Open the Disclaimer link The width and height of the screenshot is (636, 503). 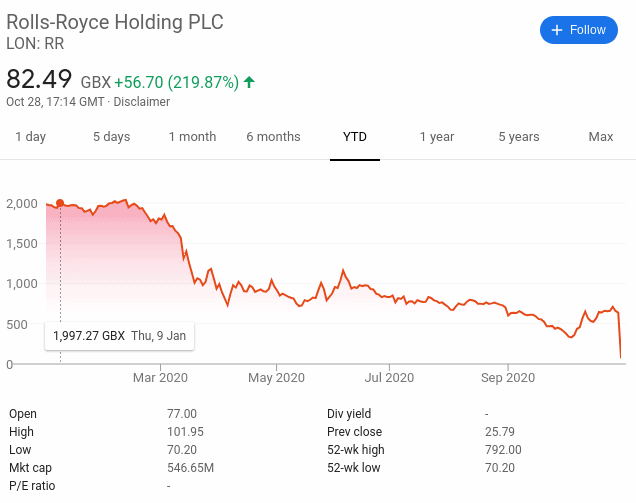(142, 101)
